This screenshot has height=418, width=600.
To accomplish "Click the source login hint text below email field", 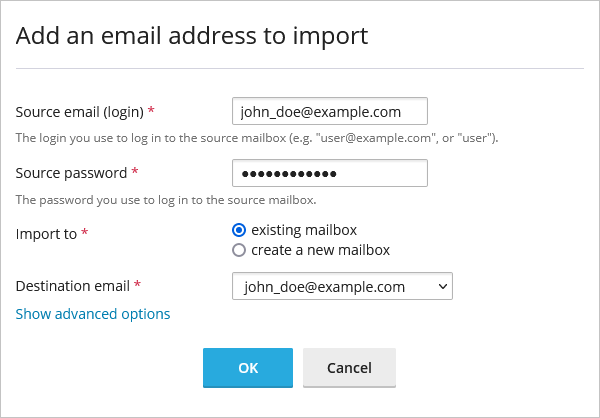I will coord(257,137).
